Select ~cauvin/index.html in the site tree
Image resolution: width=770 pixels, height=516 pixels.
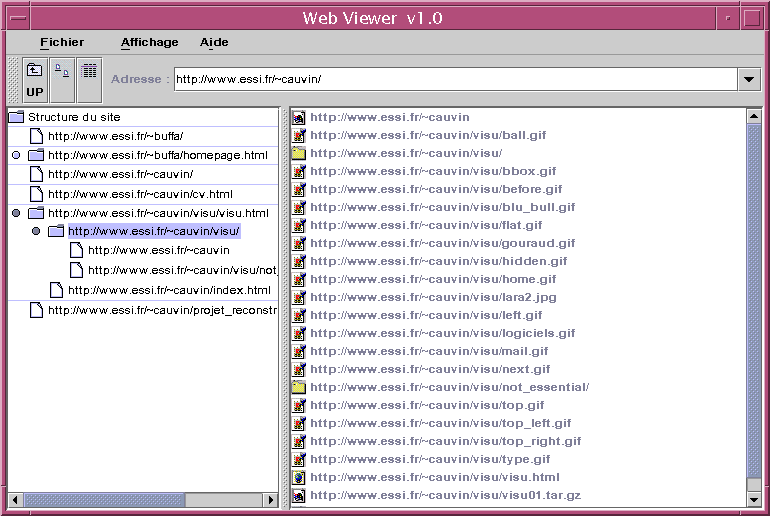click(169, 290)
